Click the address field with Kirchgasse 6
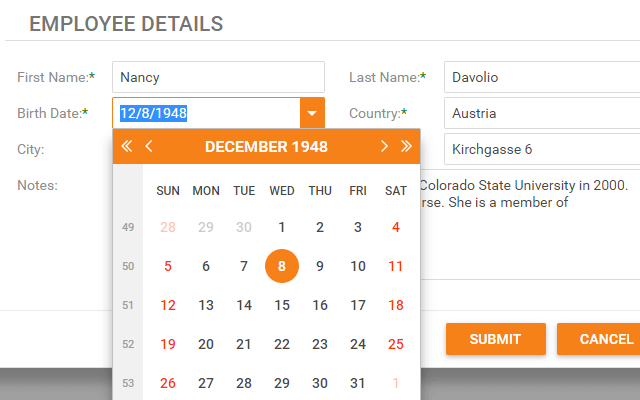 pyautogui.click(x=542, y=149)
